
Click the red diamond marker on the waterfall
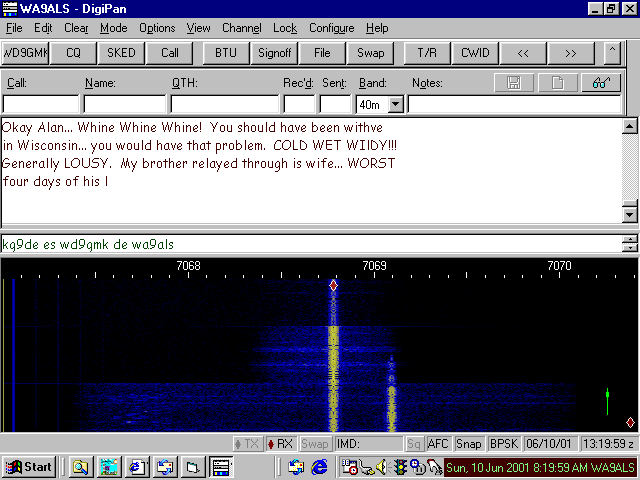point(334,286)
